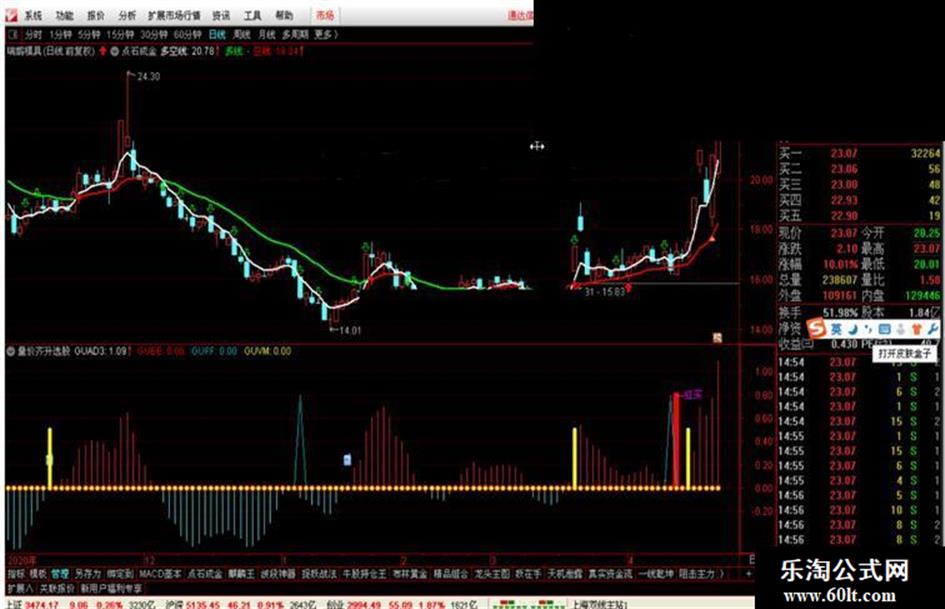The image size is (945, 609).
Task: Select the 点石成金 indicator template
Action: (205, 574)
